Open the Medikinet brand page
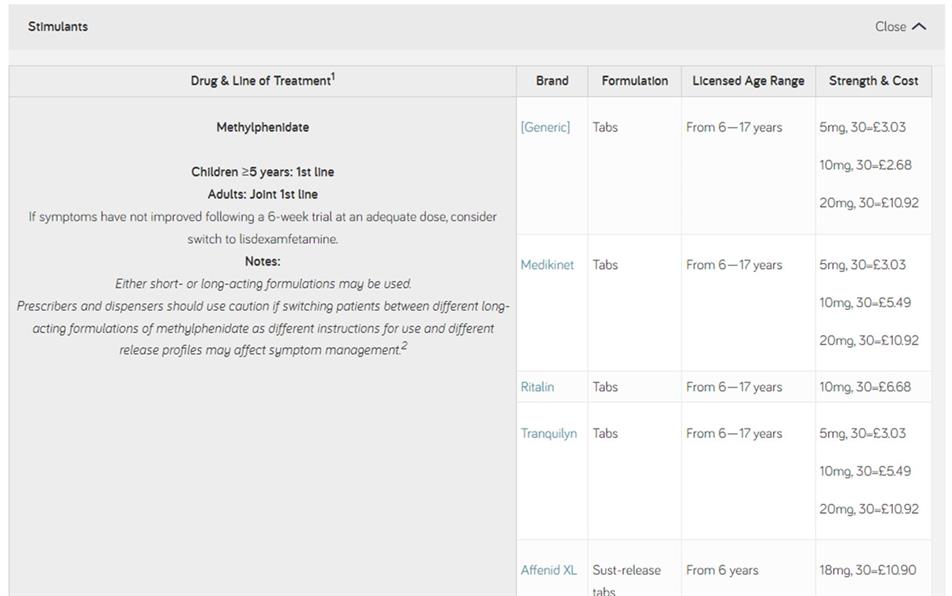Screen dimensions: 952x596 coord(546,264)
